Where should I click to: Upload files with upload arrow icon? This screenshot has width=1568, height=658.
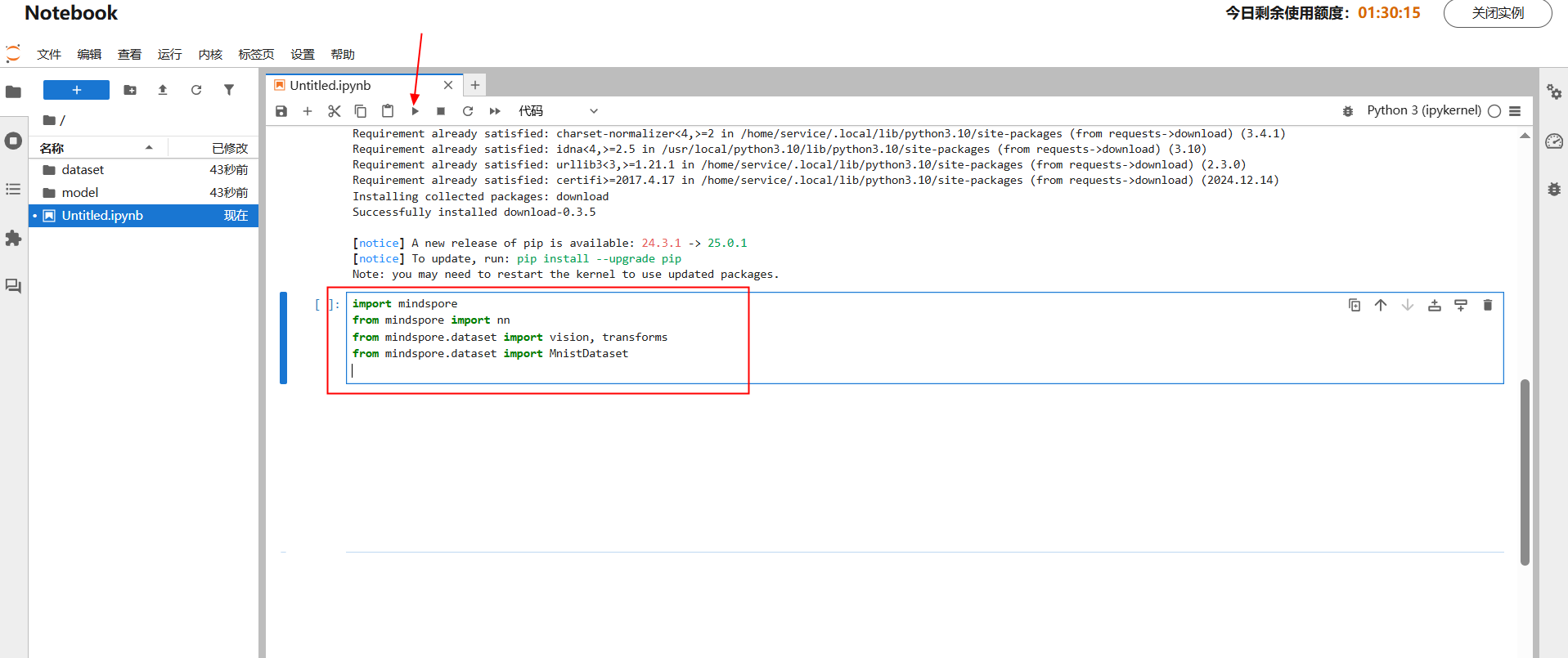click(163, 90)
